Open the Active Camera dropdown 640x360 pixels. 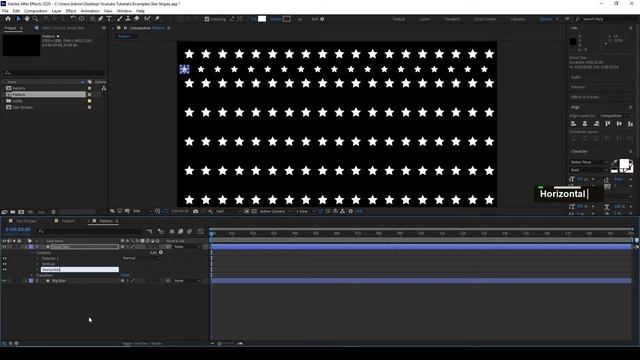point(275,211)
